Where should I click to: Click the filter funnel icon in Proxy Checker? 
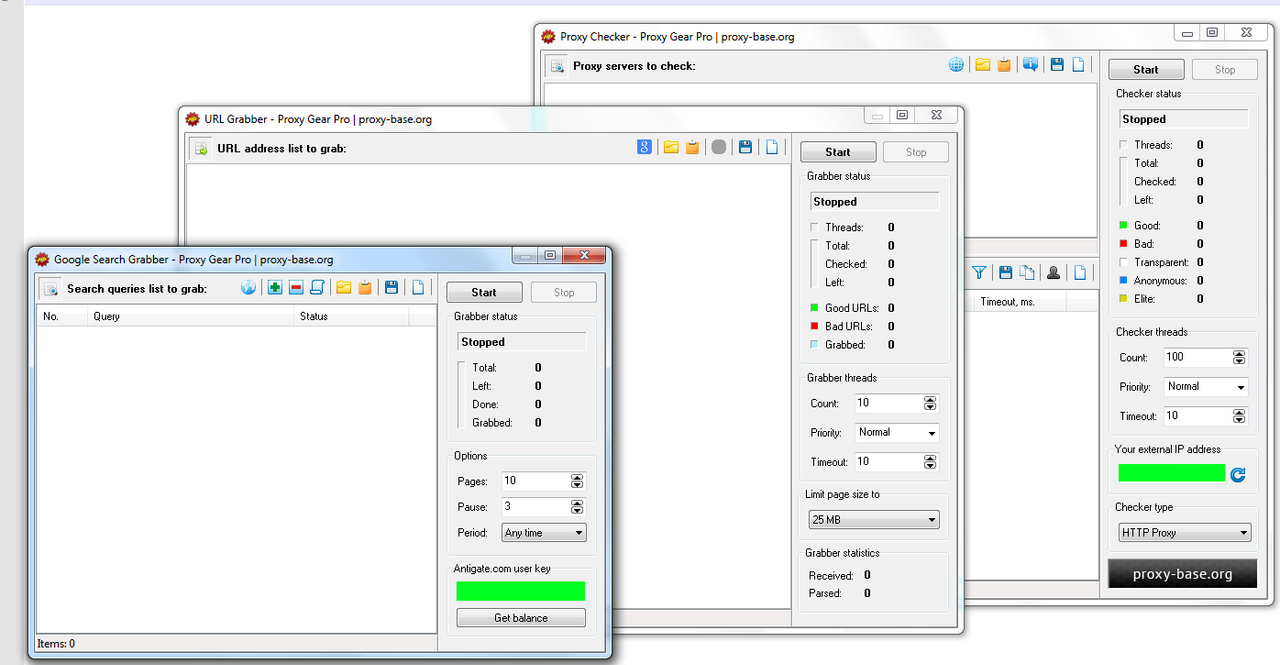coord(979,272)
